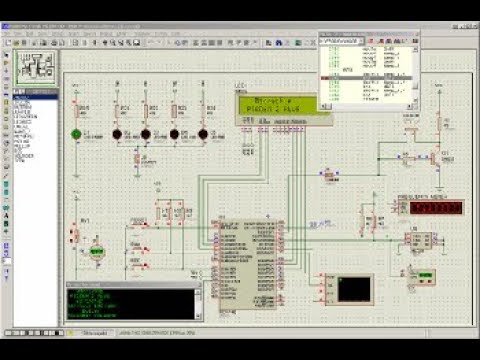Select the 2D Graphics Text tool (A)
The image size is (480, 360).
6,216
